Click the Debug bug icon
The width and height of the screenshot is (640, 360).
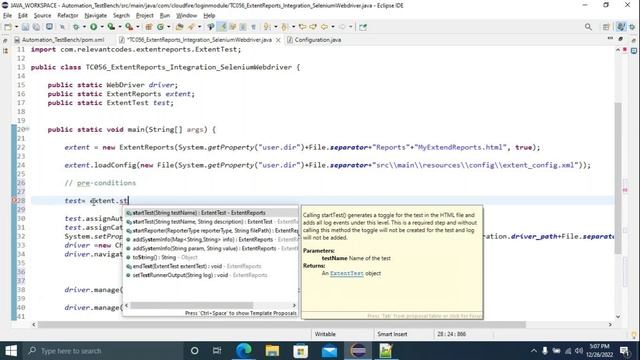tap(76, 27)
